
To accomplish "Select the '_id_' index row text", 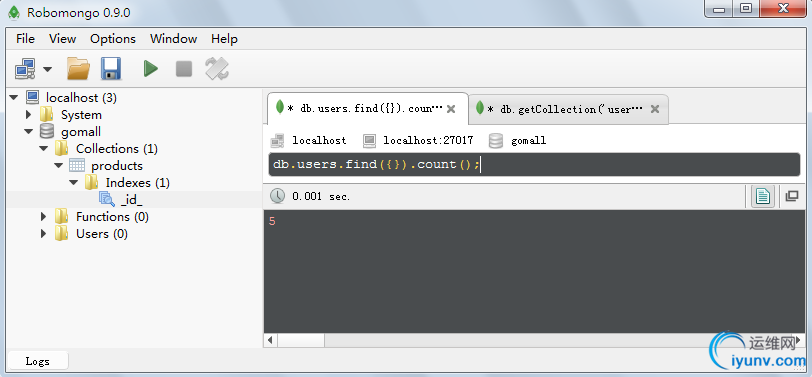I will coord(132,200).
